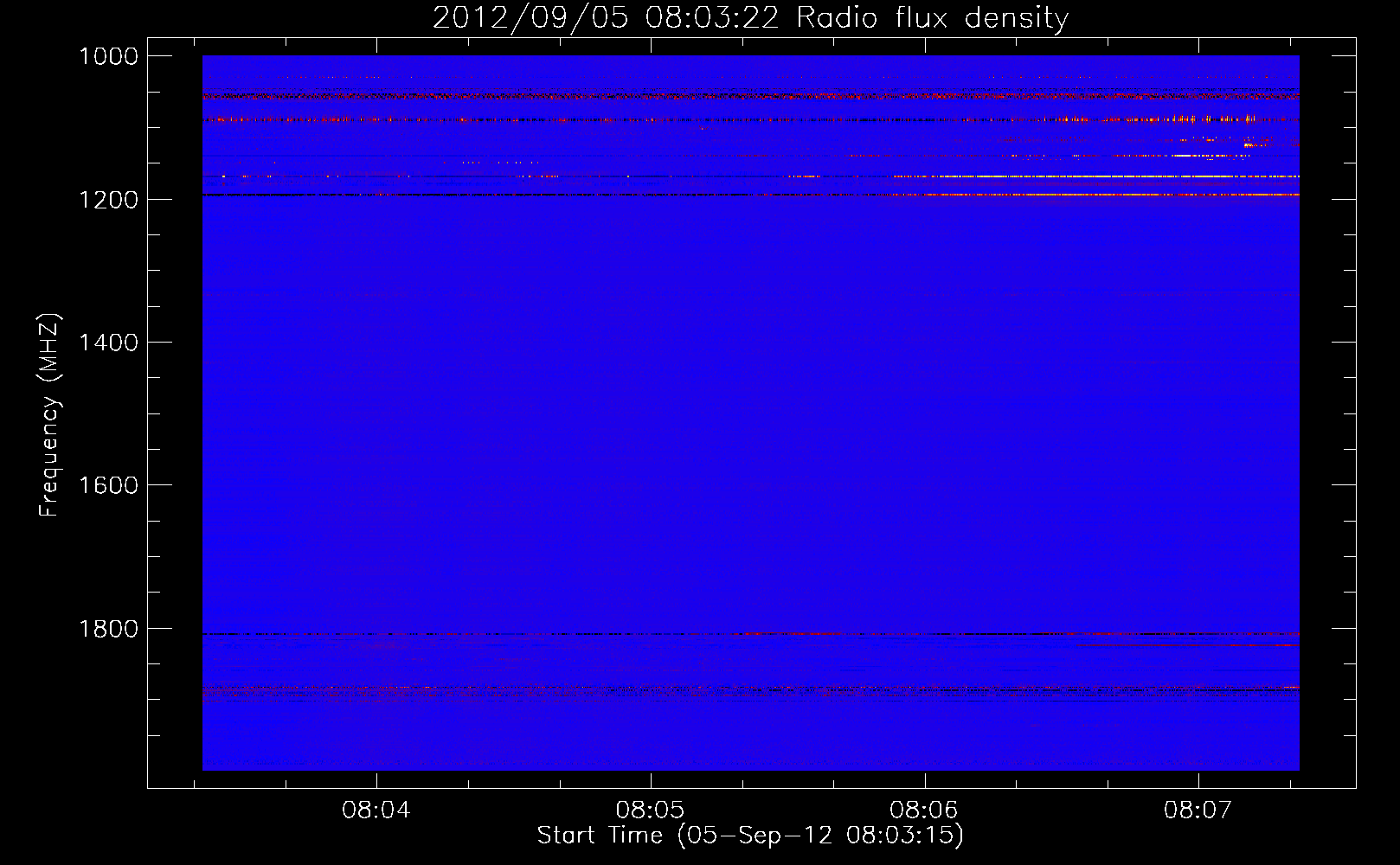The height and width of the screenshot is (865, 1400).
Task: Click the '1200' frequency axis label
Action: (108, 200)
